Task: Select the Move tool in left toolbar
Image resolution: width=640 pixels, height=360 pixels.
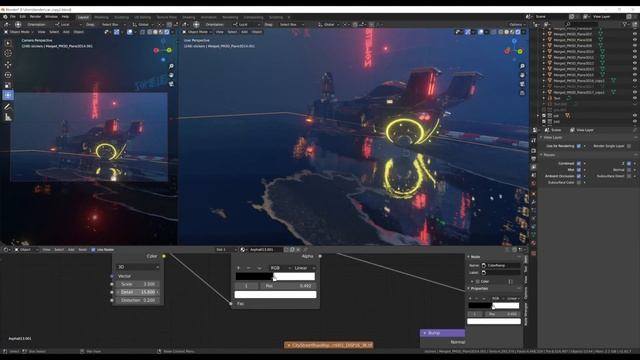Action: [x=8, y=64]
